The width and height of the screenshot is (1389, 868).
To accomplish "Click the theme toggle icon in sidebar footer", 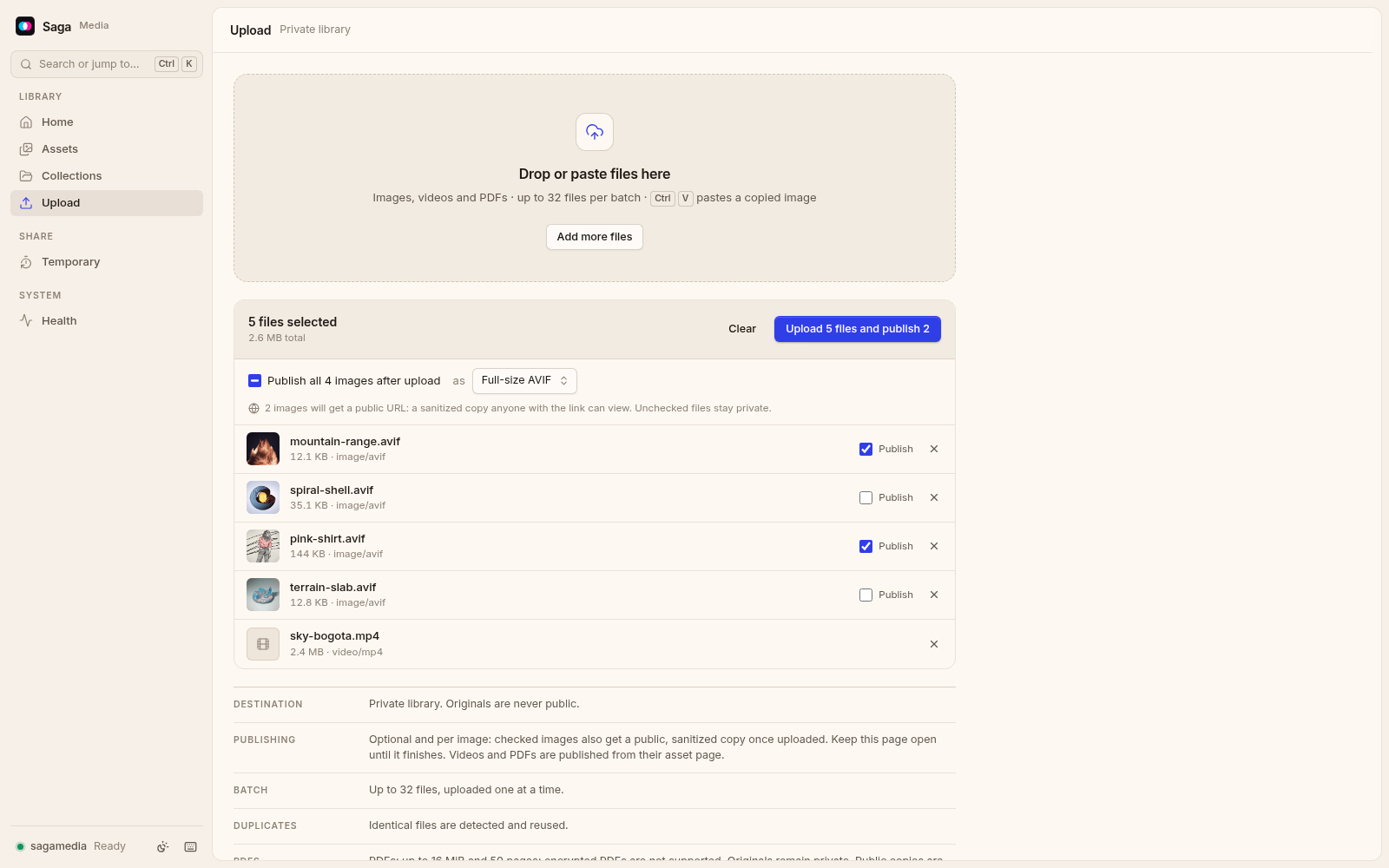I will click(x=162, y=847).
